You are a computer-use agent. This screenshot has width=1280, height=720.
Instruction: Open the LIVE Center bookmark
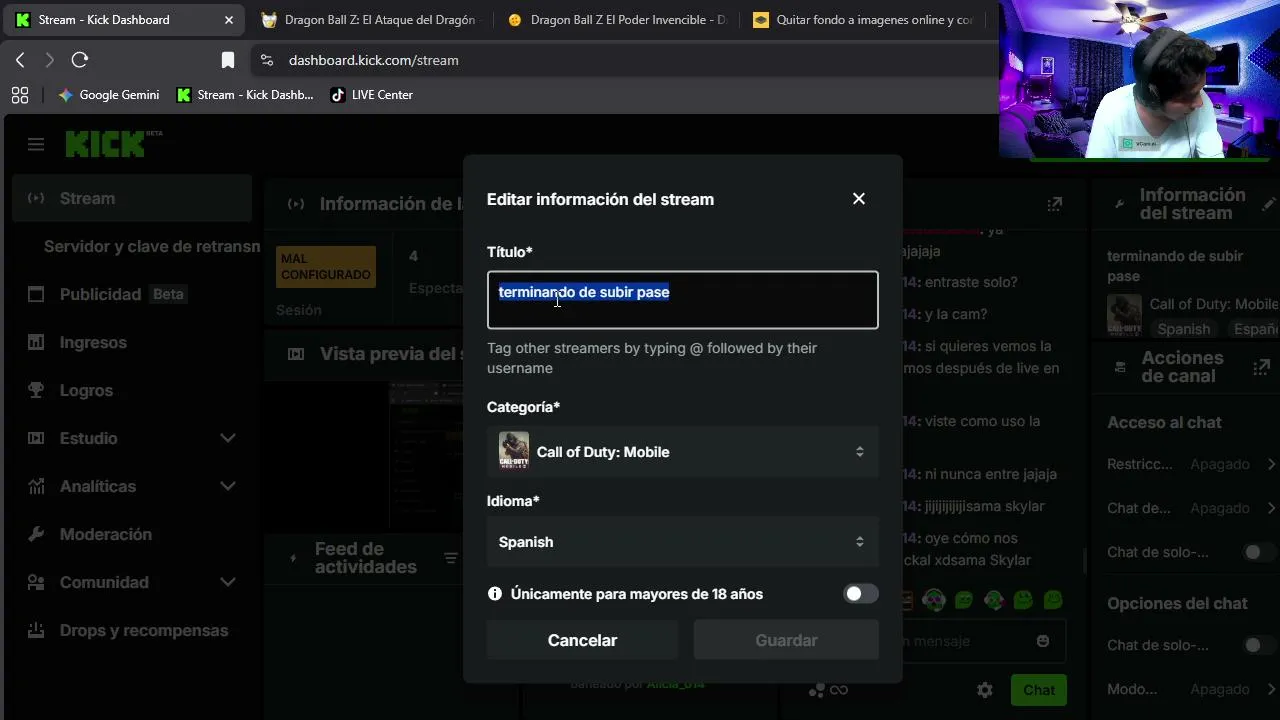372,95
